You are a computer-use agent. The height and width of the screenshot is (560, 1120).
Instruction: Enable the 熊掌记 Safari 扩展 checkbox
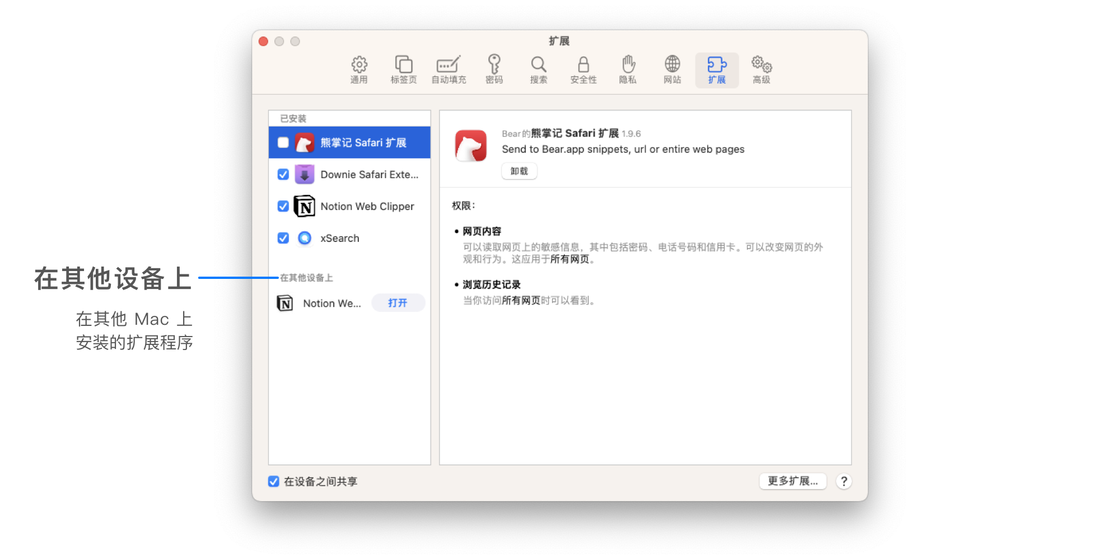click(x=283, y=143)
